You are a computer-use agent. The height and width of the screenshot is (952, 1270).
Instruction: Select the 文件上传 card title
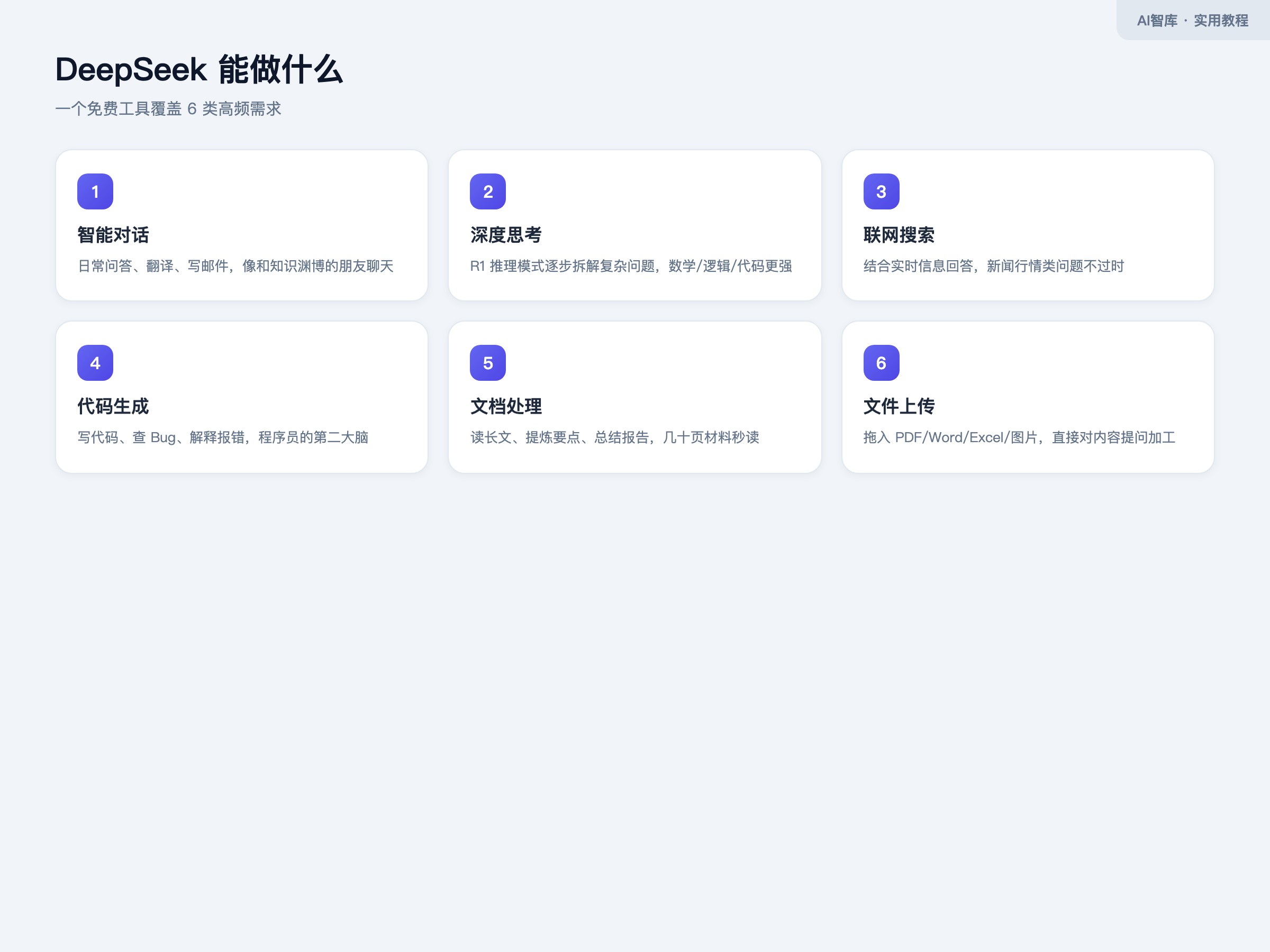899,406
